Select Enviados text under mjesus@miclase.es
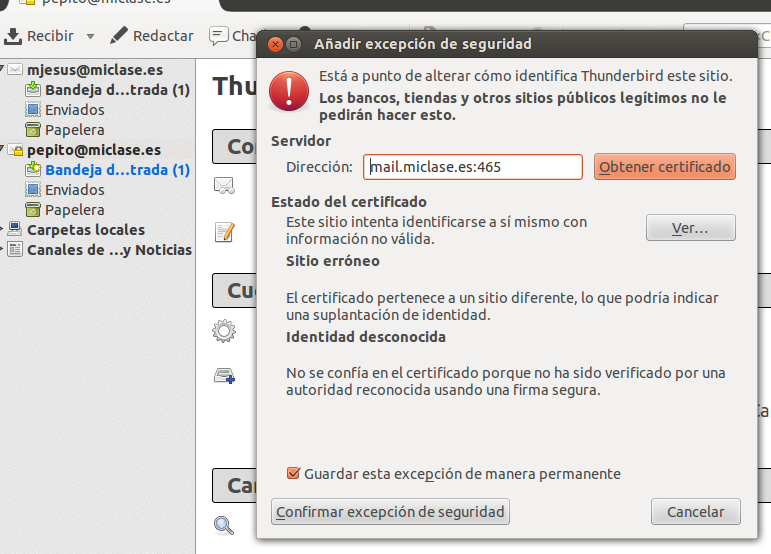This screenshot has height=554, width=771. (75, 110)
